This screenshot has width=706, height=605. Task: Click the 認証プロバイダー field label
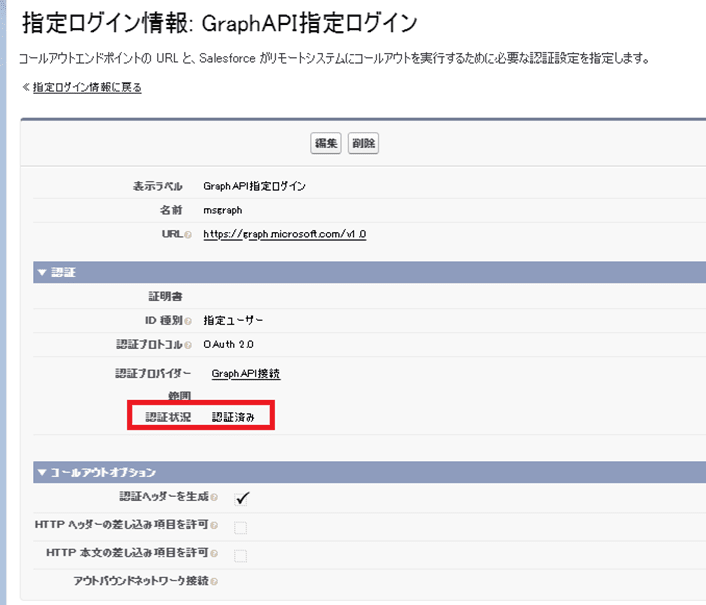point(153,373)
